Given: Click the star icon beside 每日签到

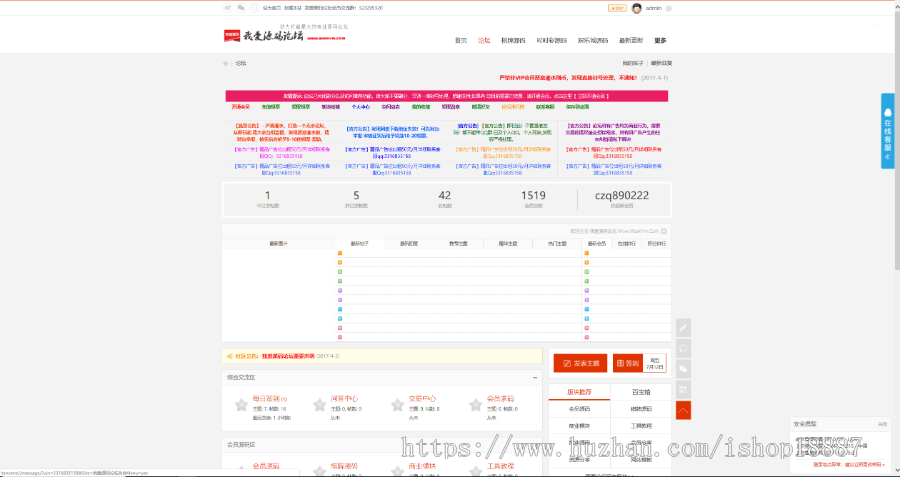Looking at the screenshot, I should pos(241,405).
